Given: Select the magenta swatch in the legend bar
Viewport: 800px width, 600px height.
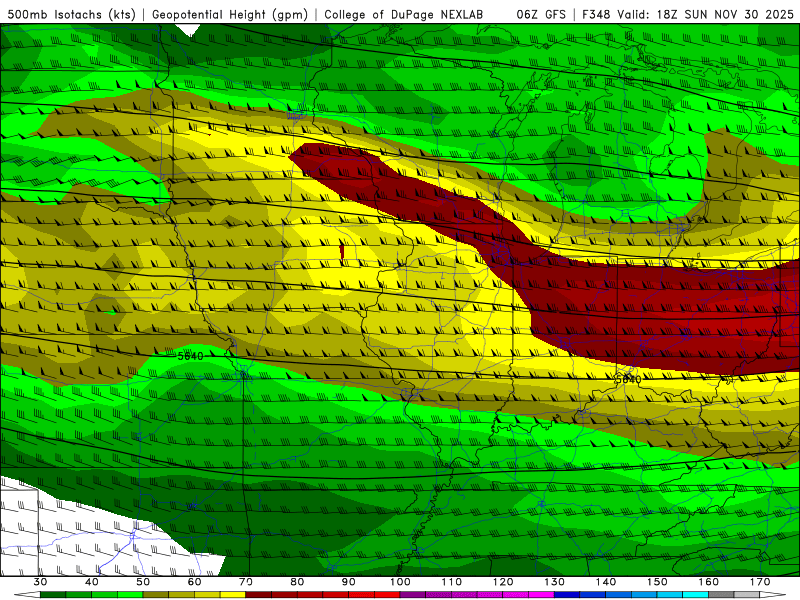Looking at the screenshot, I should (541, 595).
